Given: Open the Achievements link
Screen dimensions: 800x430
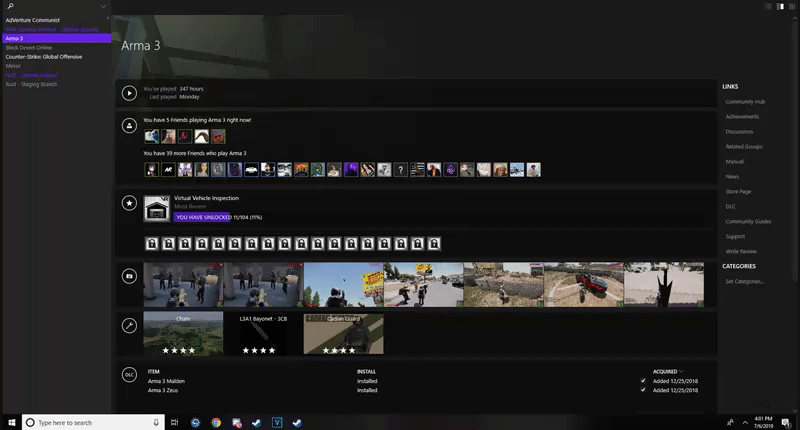Looking at the screenshot, I should coord(742,117).
